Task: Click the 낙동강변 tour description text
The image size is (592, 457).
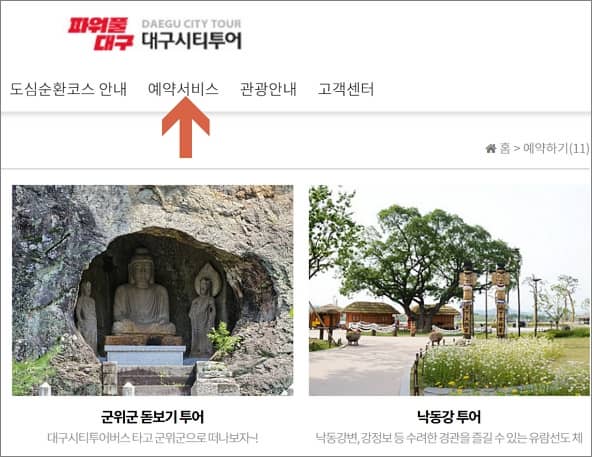Action: click(449, 438)
